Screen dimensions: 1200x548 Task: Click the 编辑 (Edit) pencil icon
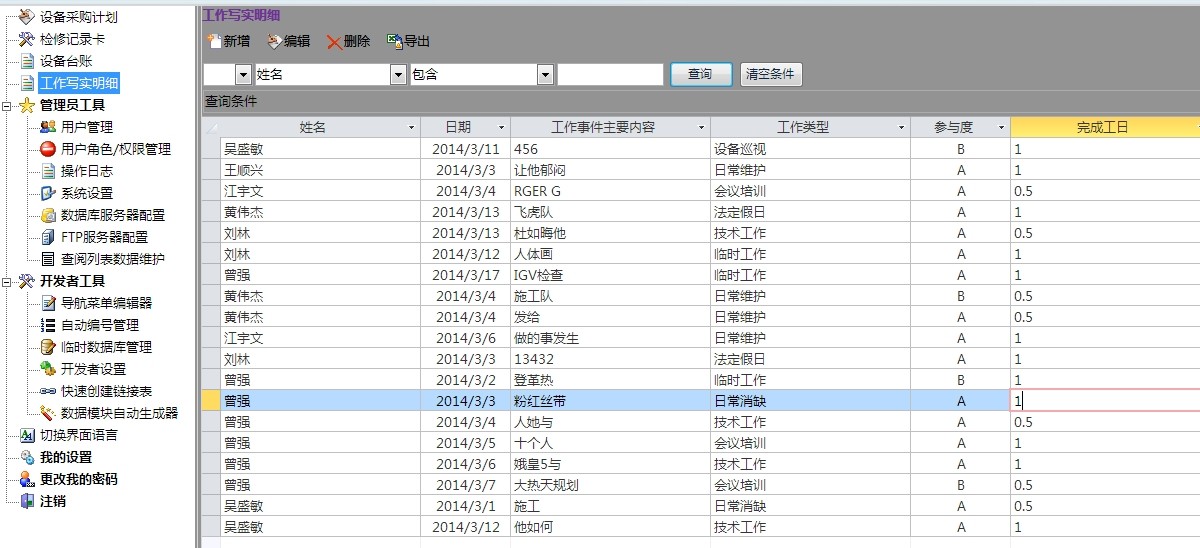[274, 41]
